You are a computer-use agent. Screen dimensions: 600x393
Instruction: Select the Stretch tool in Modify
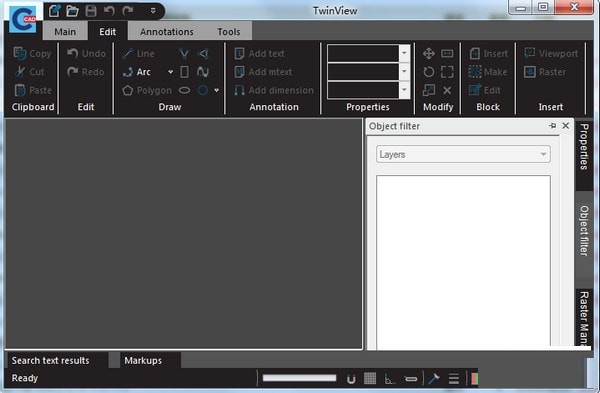pyautogui.click(x=447, y=54)
